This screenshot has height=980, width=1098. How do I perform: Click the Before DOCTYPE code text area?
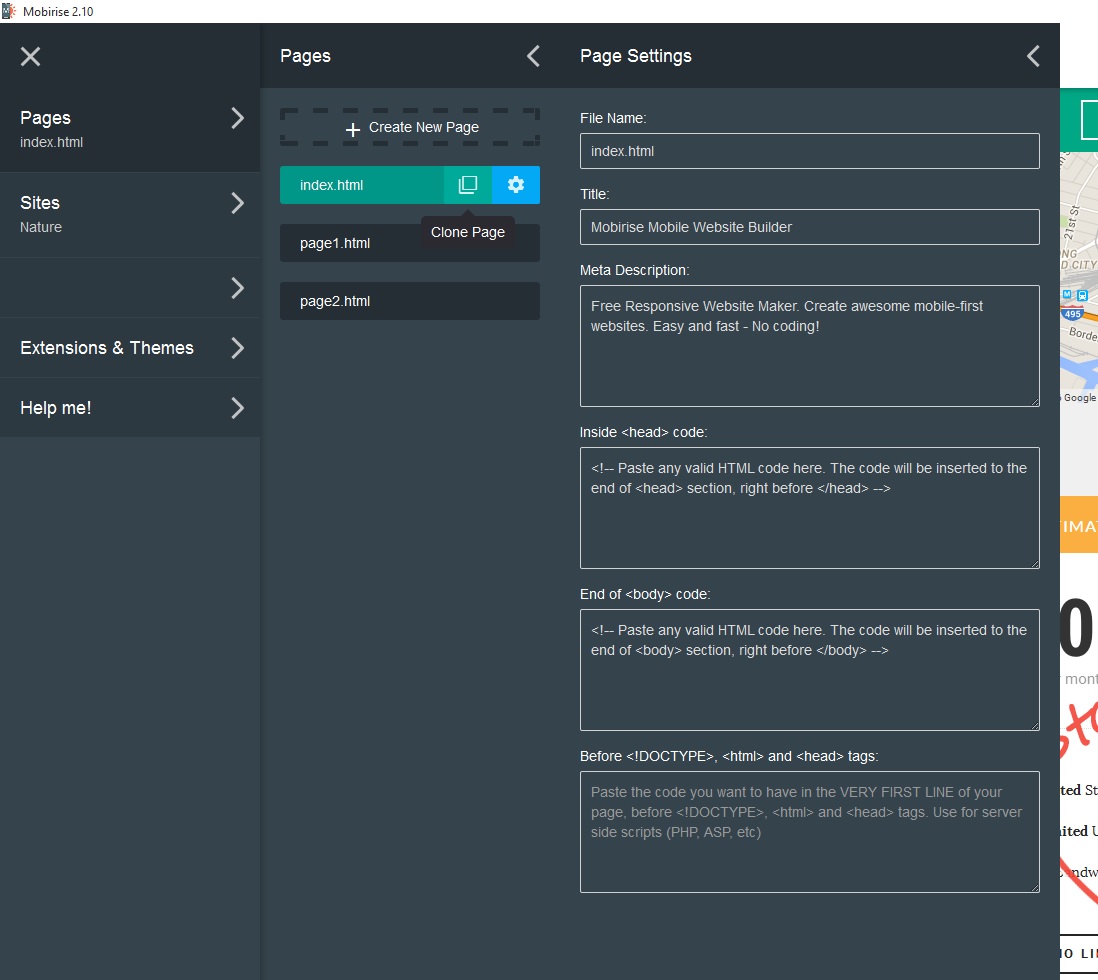point(809,832)
